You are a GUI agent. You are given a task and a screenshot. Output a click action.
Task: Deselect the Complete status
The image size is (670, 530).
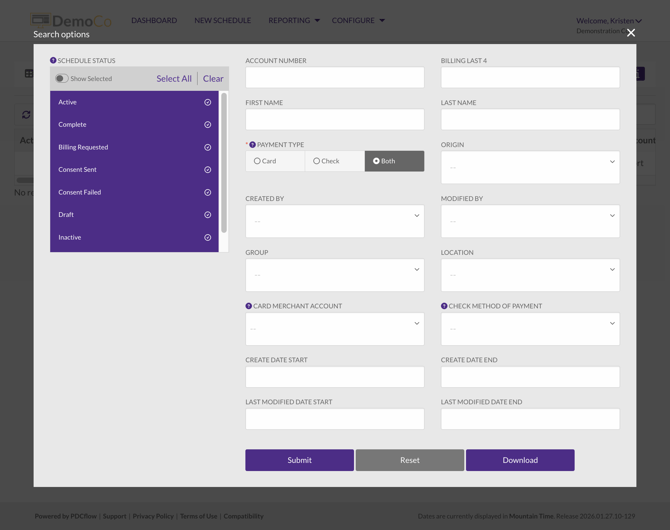[134, 124]
